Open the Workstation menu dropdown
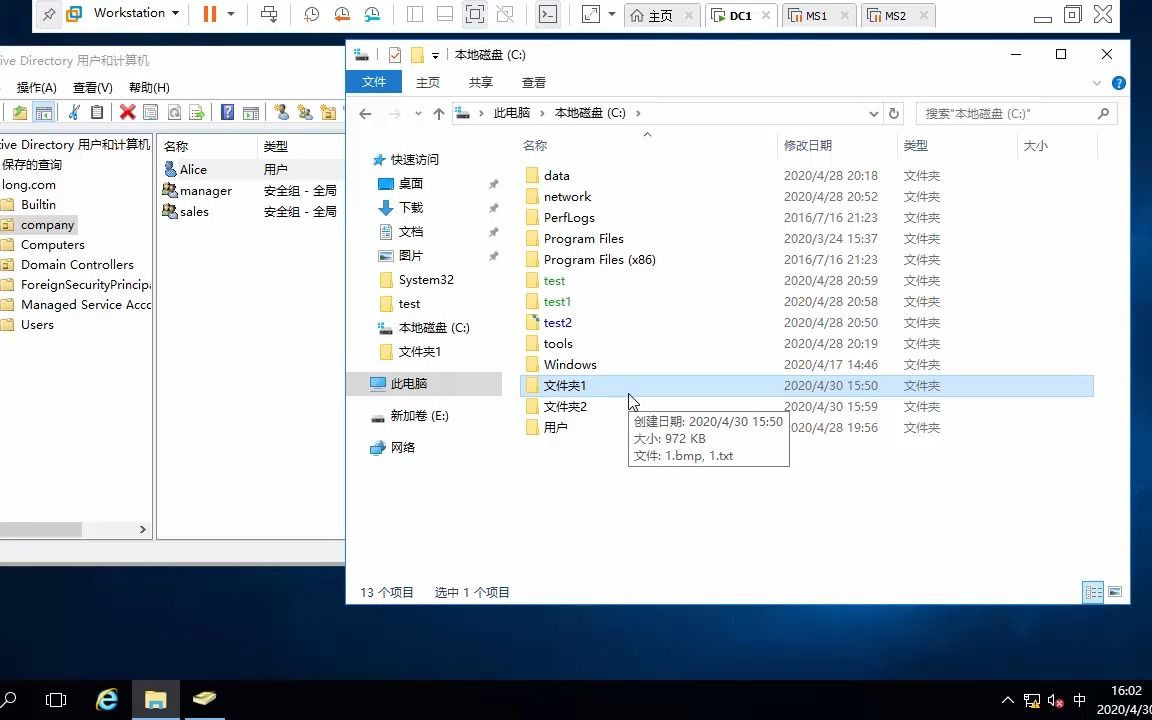Screen dimensions: 1152x720 click(136, 13)
